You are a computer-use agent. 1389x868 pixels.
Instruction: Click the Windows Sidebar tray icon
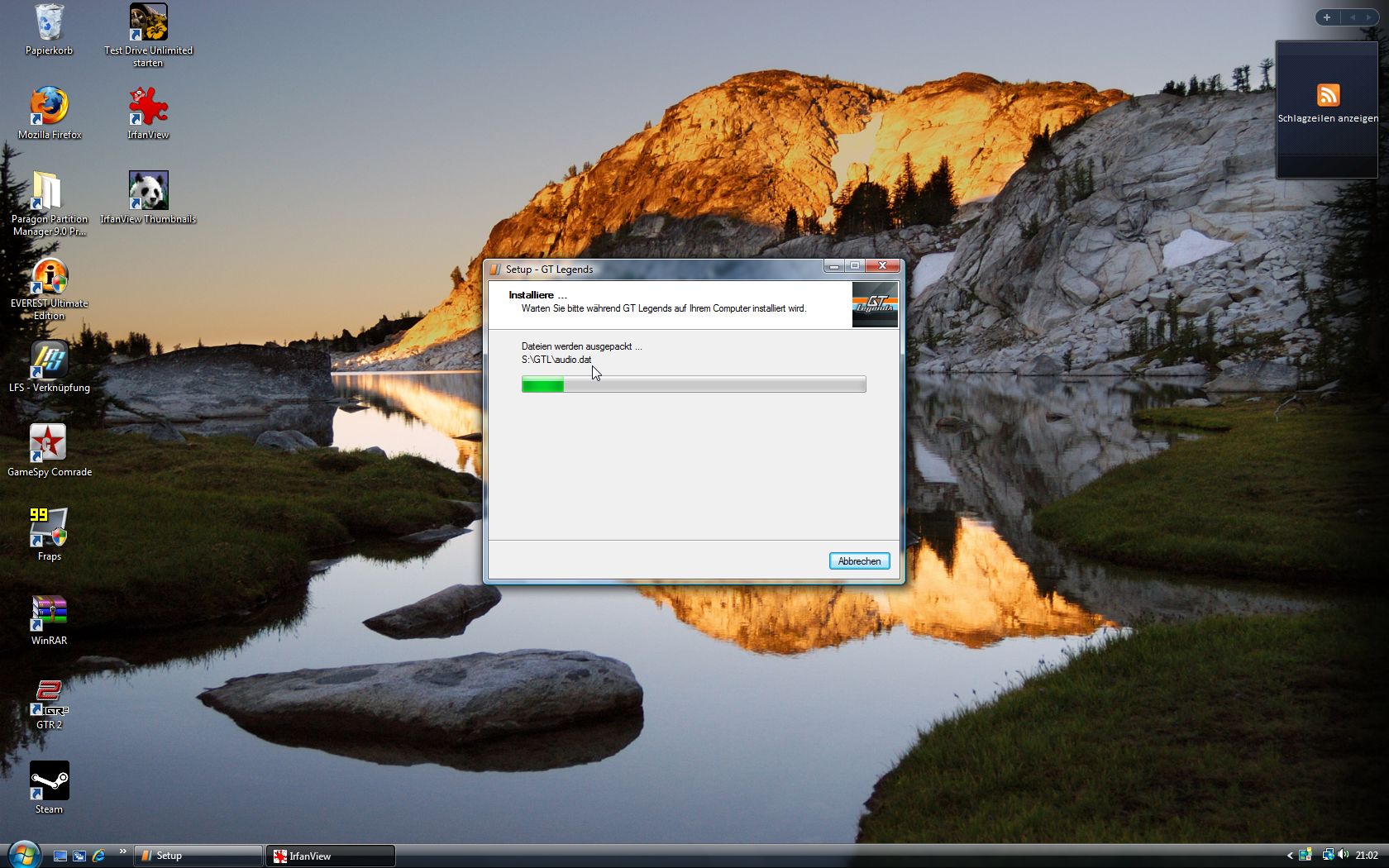1305,856
